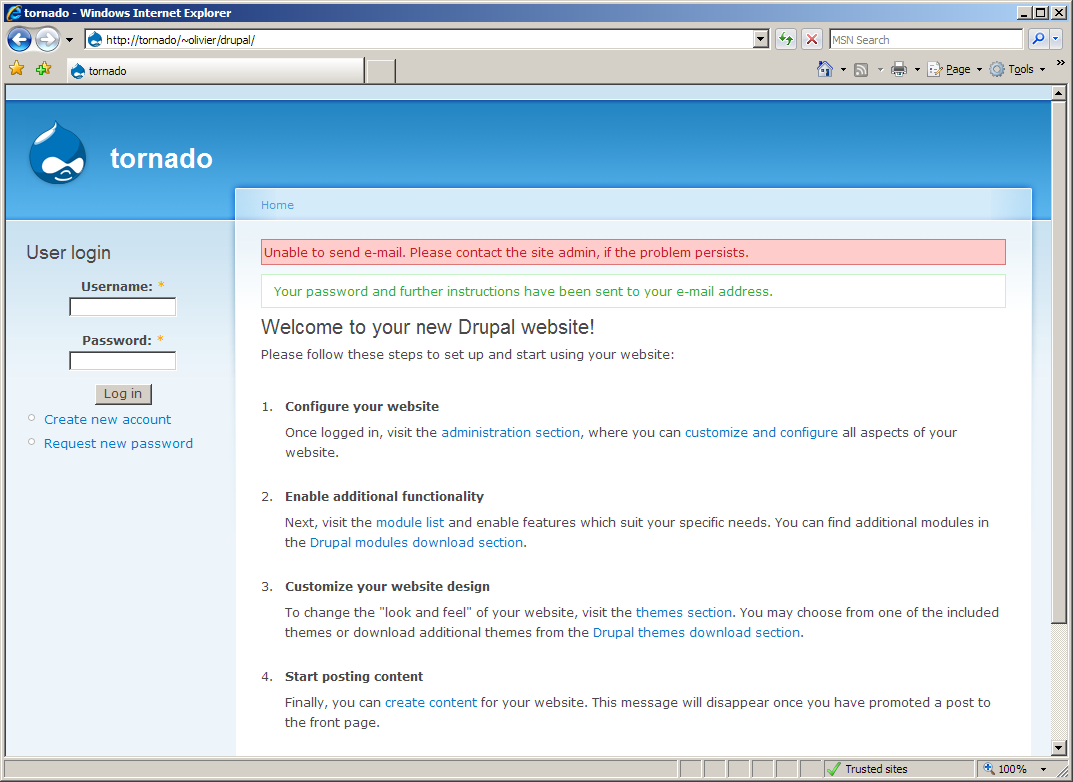
Task: Stop loading the page
Action: [811, 38]
